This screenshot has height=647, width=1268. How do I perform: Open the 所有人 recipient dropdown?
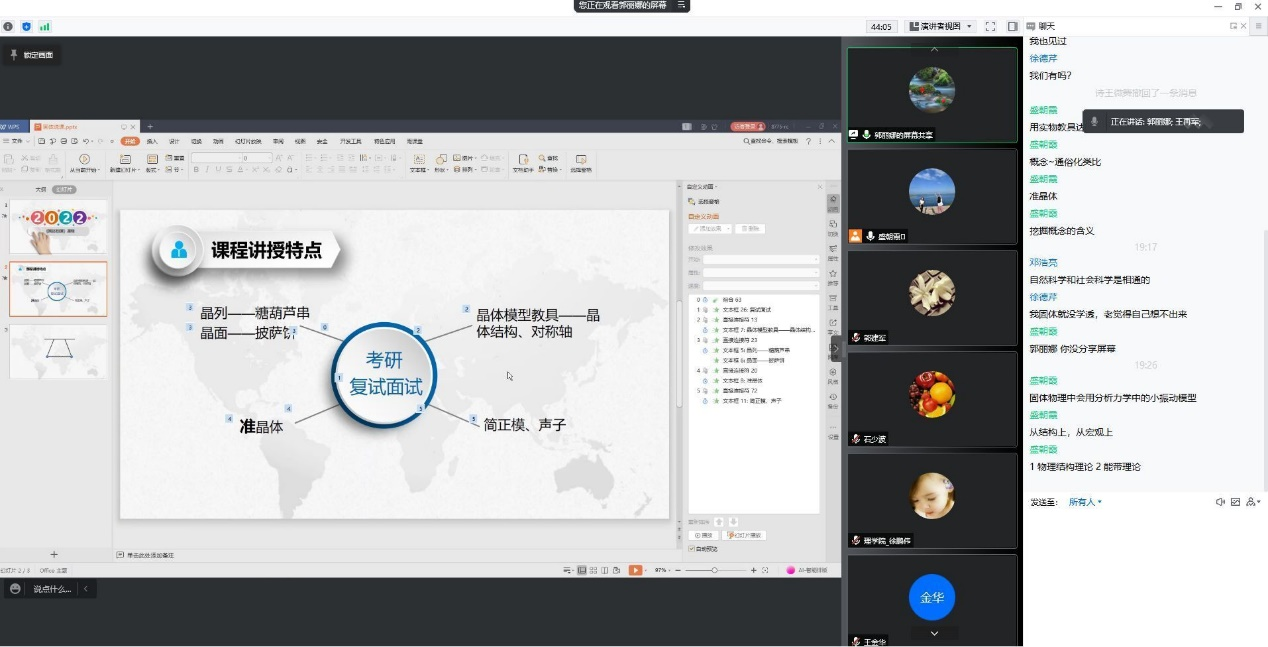click(1085, 502)
